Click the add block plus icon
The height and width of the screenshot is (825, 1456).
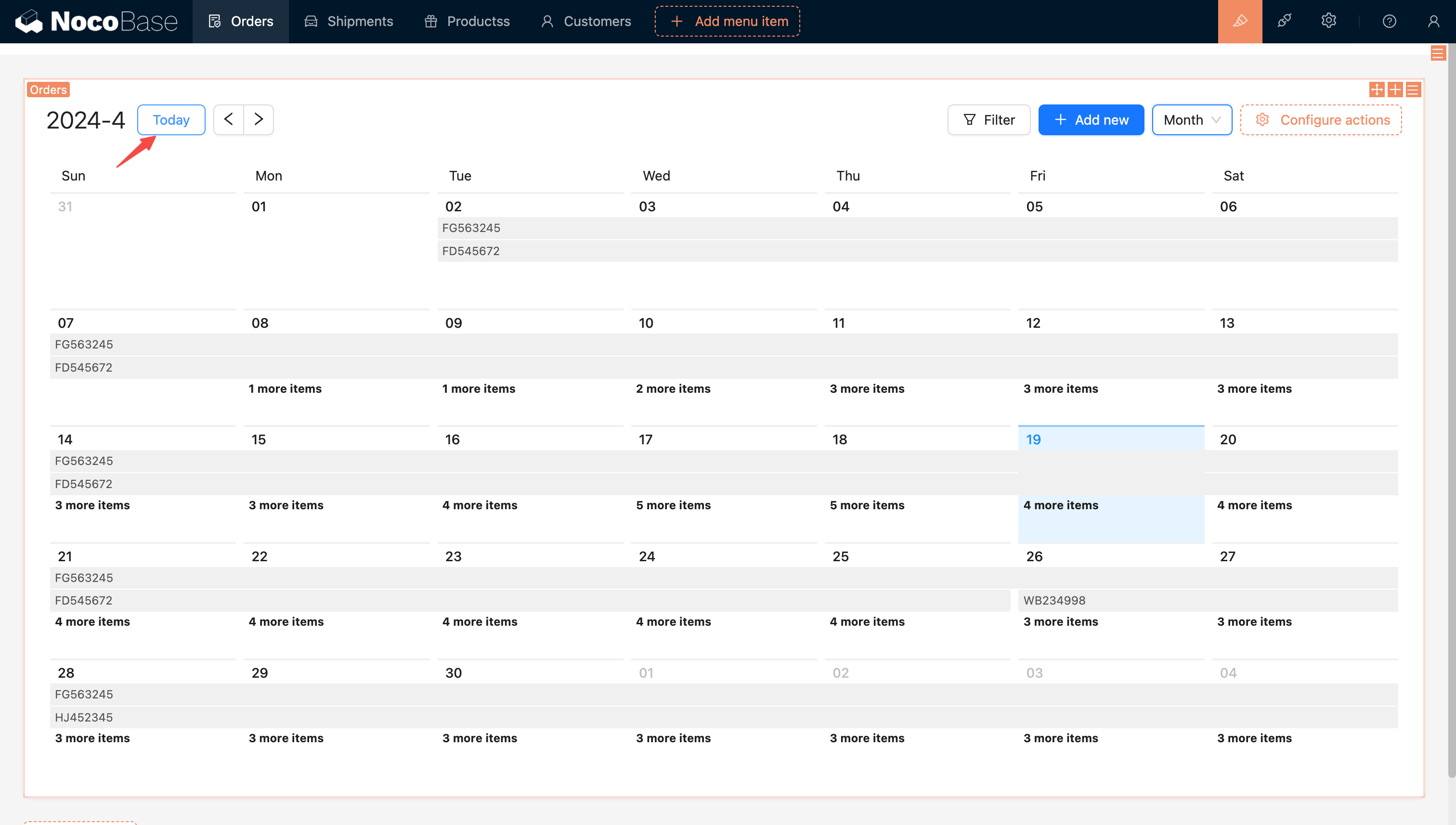1395,90
